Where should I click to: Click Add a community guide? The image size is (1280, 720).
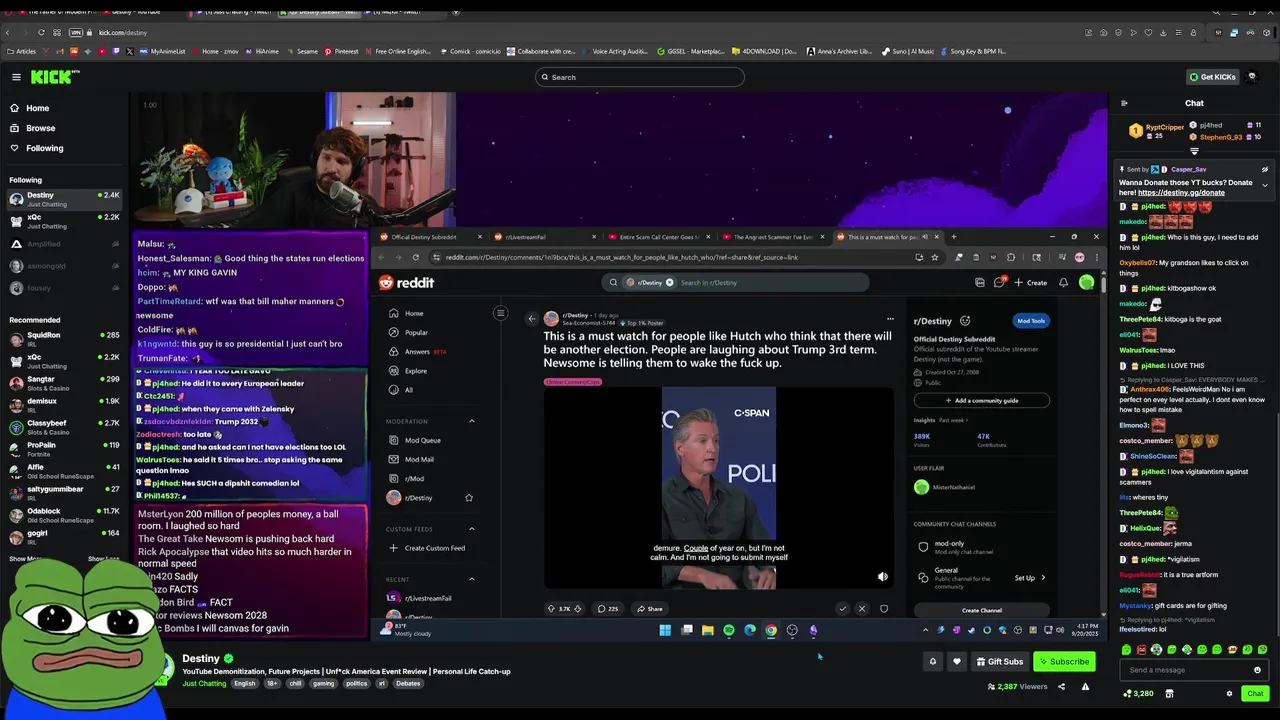(x=981, y=400)
